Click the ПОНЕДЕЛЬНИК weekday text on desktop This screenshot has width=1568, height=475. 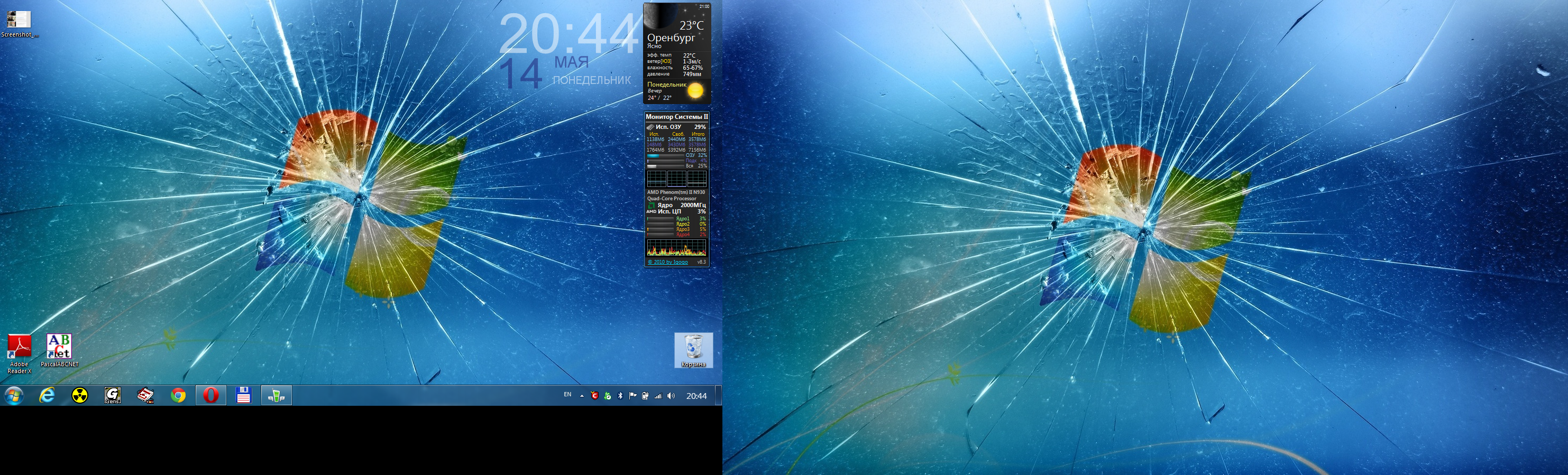click(592, 80)
